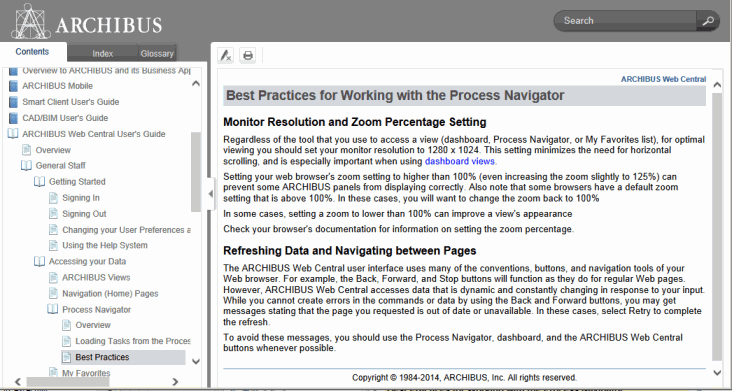
Task: Click the page icon beside ARCHIBUS Views
Action: (53, 278)
